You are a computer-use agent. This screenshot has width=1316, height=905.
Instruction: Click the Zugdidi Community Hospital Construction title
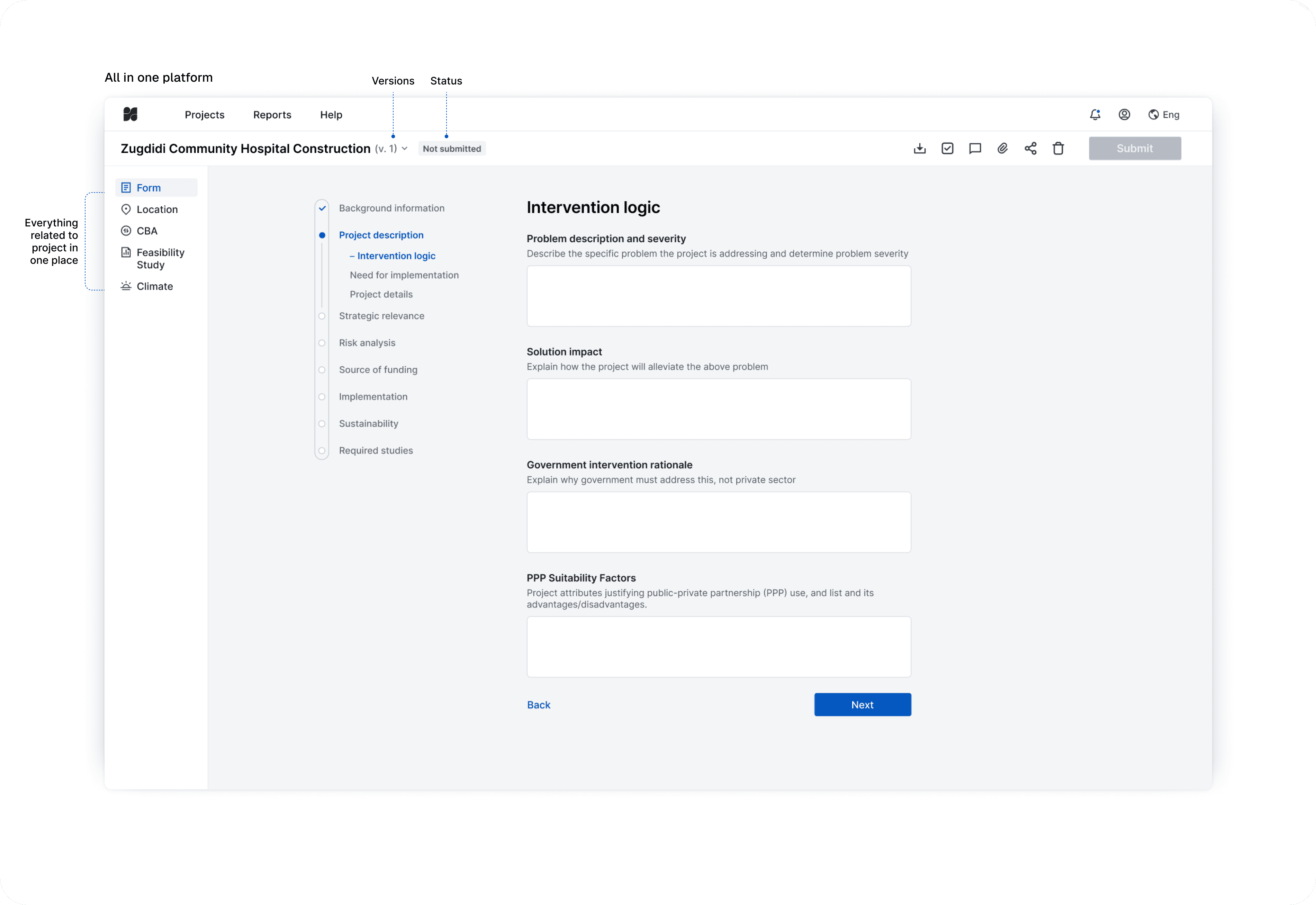pos(245,149)
